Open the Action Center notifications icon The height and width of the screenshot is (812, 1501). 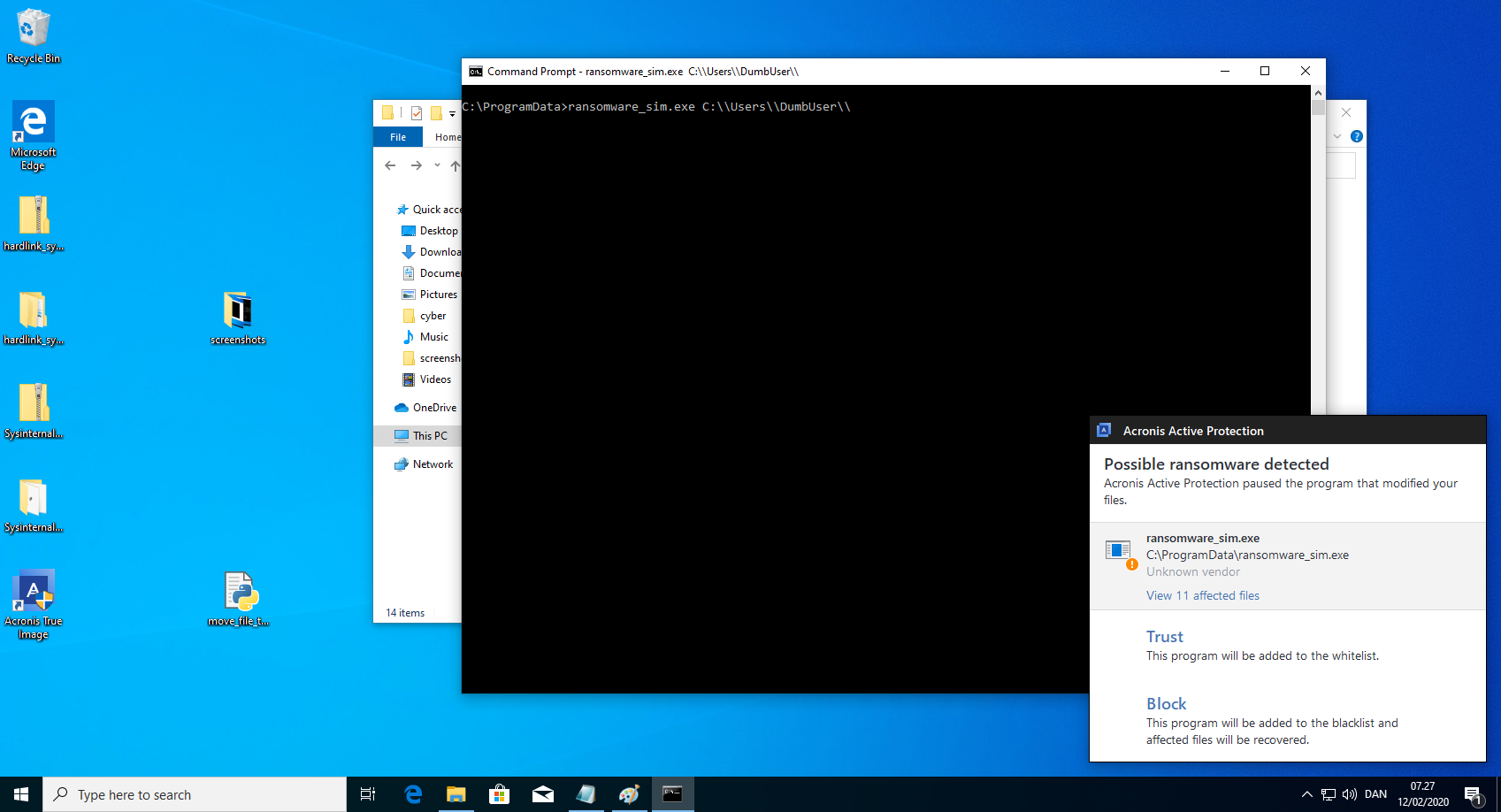(x=1473, y=794)
